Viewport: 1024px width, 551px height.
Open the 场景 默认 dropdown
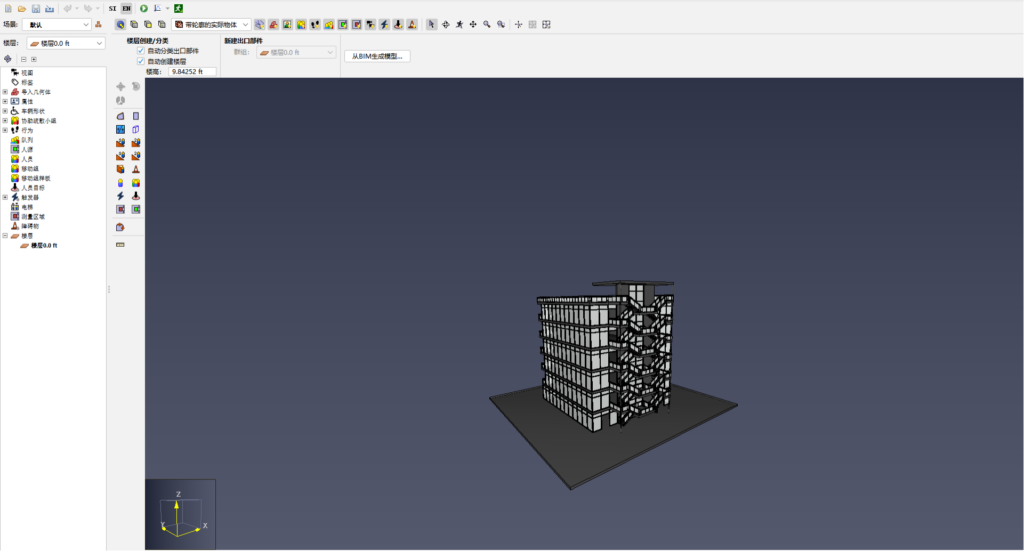tap(56, 24)
